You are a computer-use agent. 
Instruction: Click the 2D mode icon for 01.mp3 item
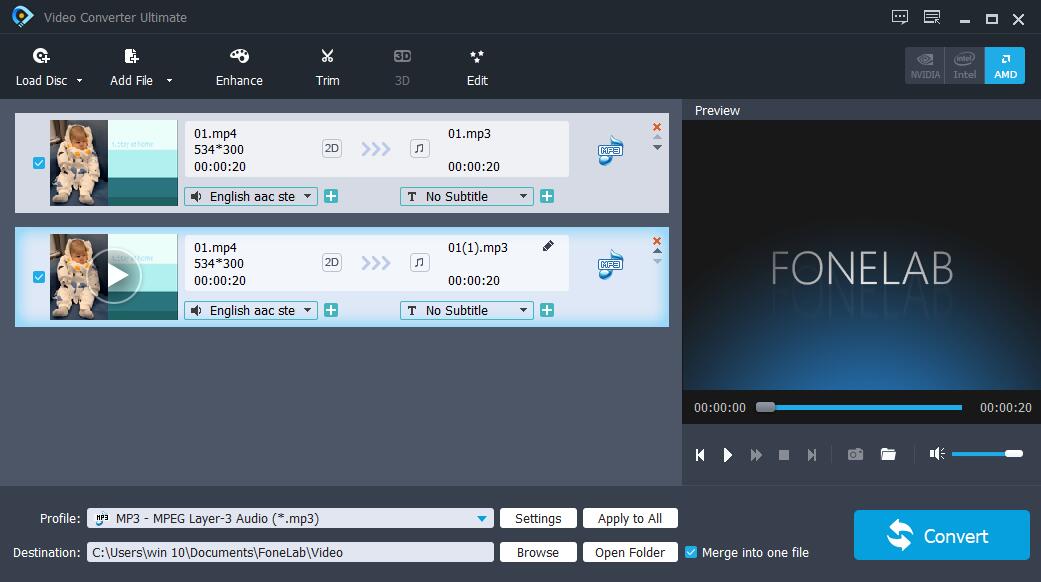pos(331,148)
